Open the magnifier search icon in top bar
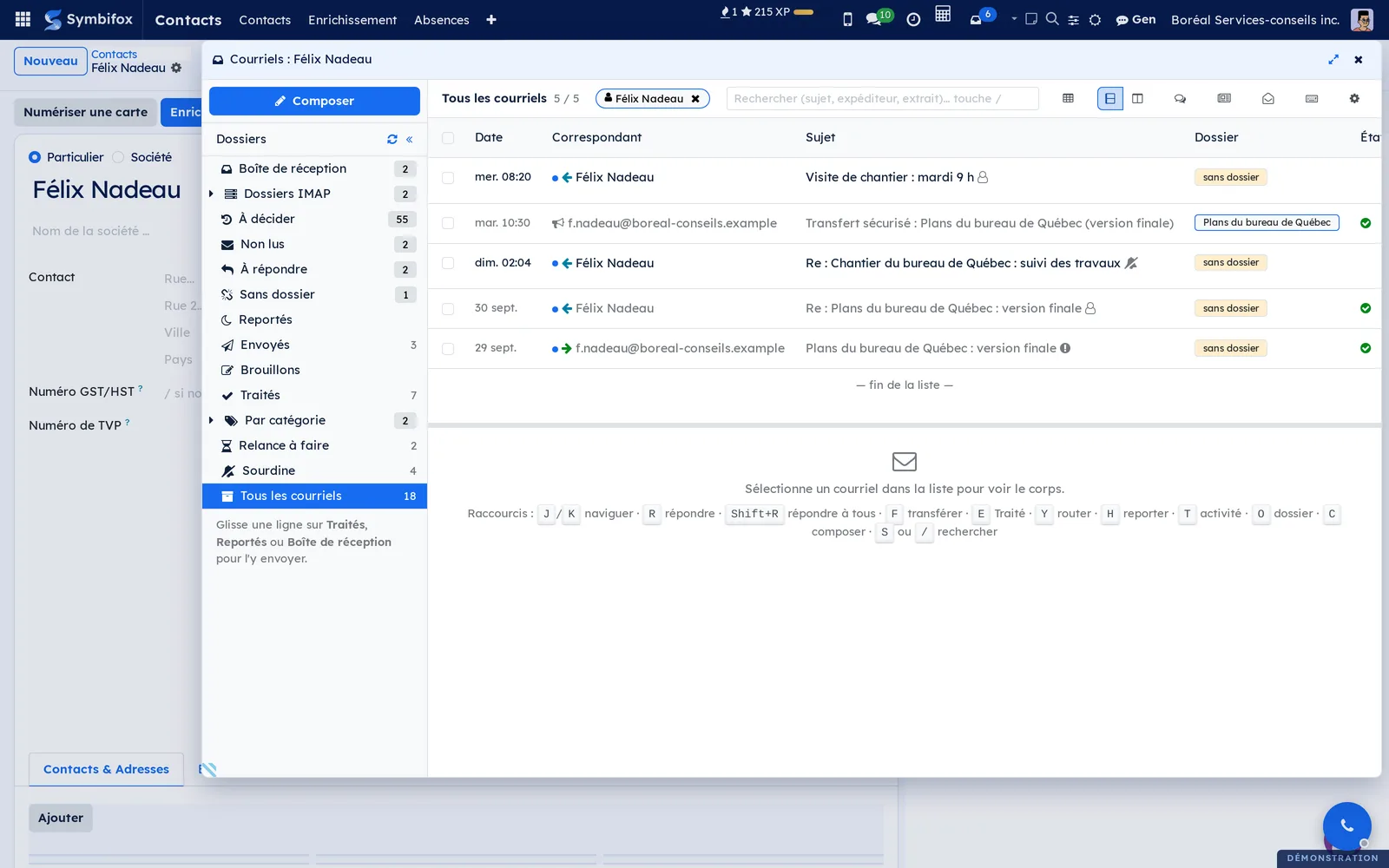 click(x=1052, y=18)
